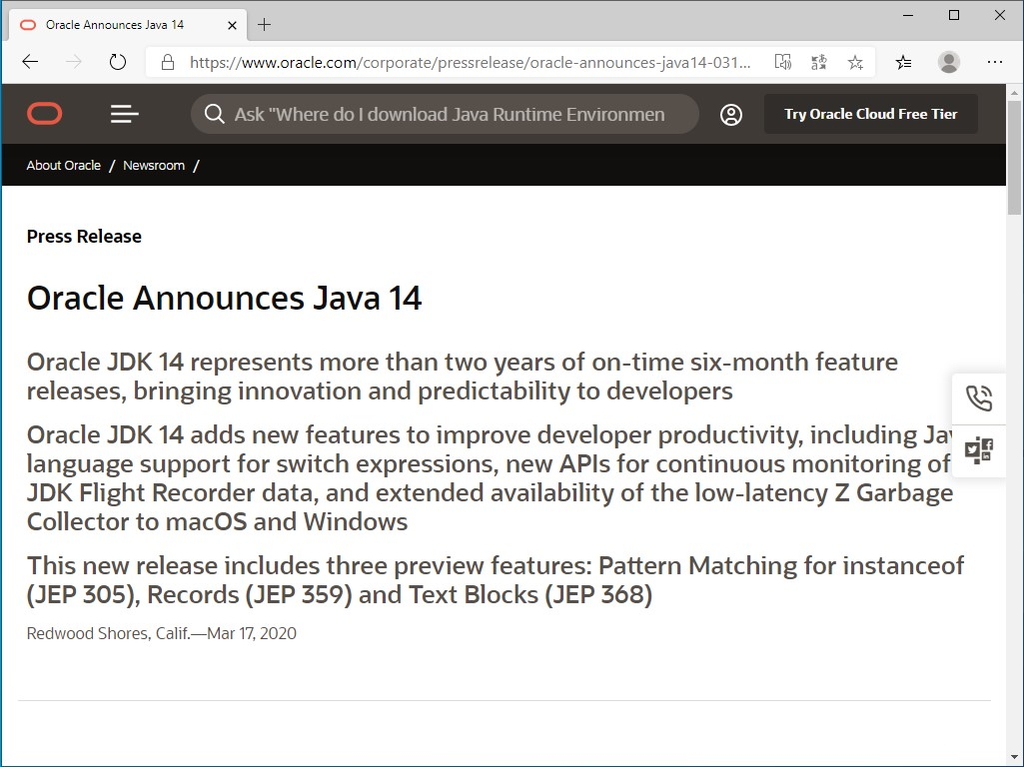The width and height of the screenshot is (1024, 767).
Task: Select the Oracle Announces Java 14 tab
Action: coord(120,24)
